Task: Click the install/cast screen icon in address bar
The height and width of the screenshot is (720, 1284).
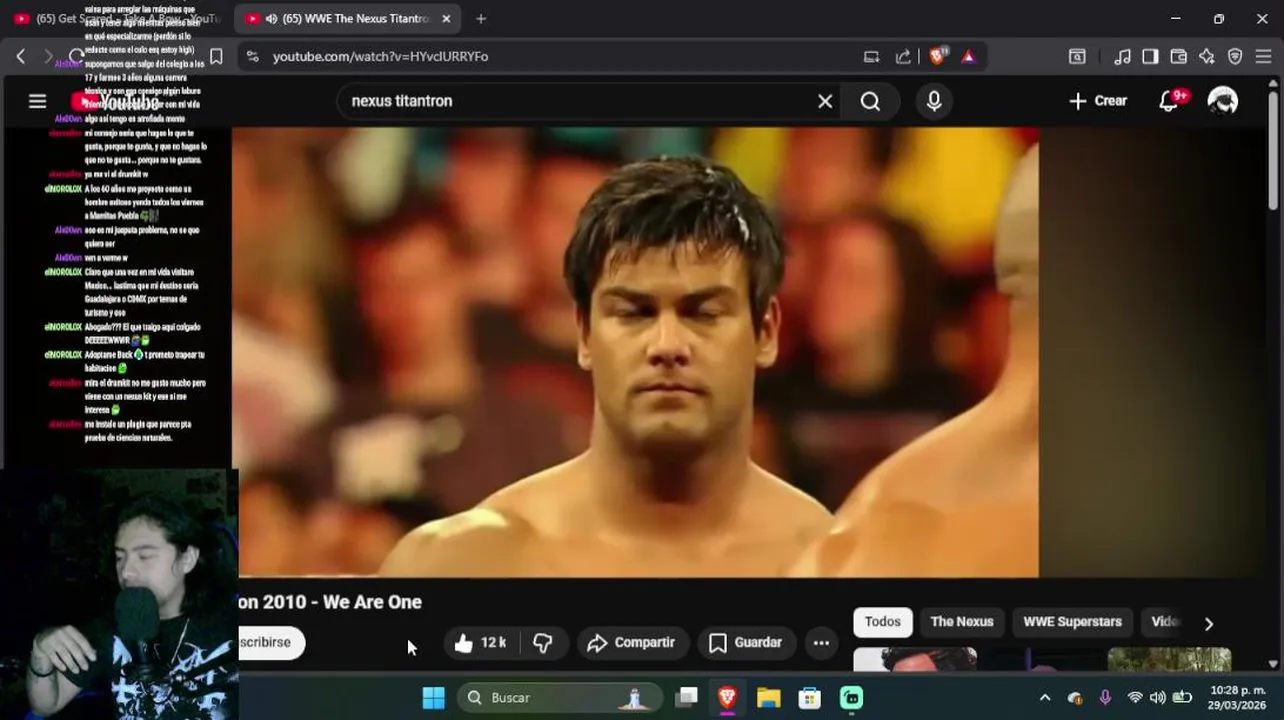Action: click(x=871, y=57)
